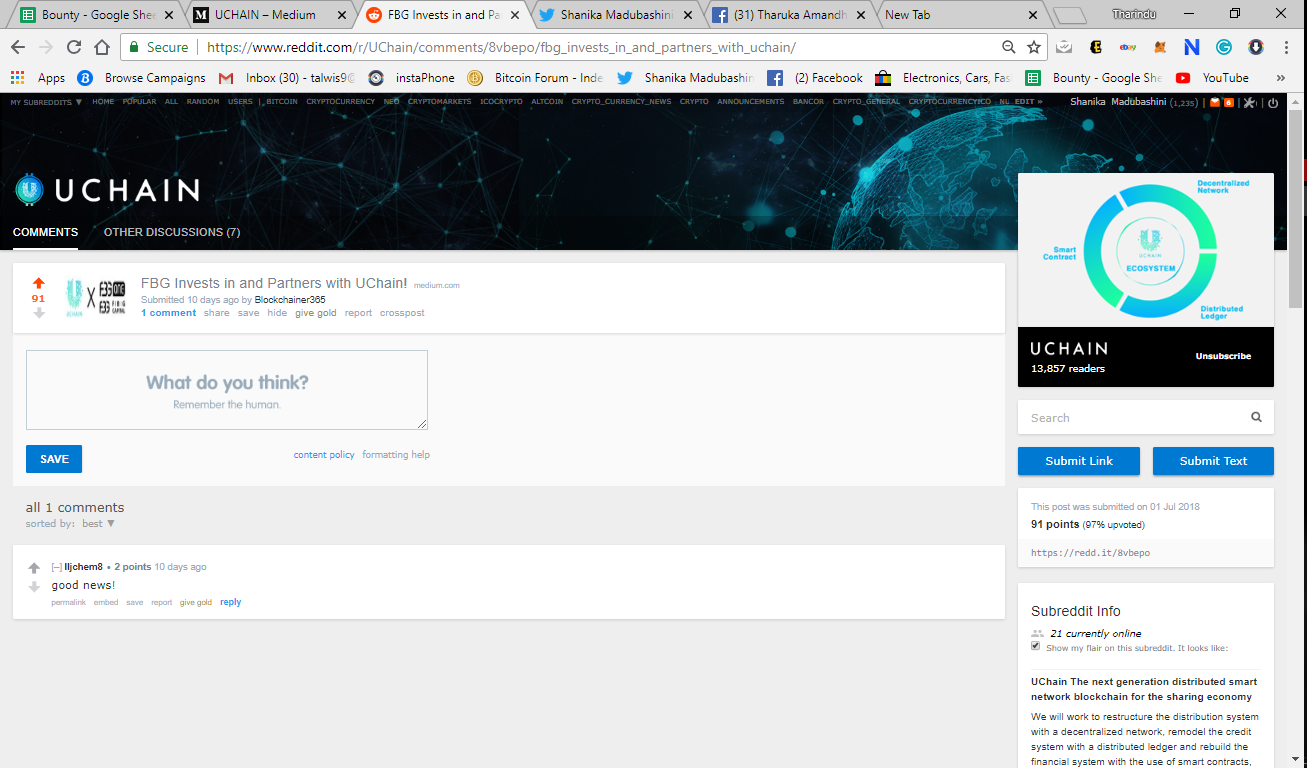Screen dimensions: 1307x768
Task: Click the eBay extension icon
Action: coord(1127,47)
